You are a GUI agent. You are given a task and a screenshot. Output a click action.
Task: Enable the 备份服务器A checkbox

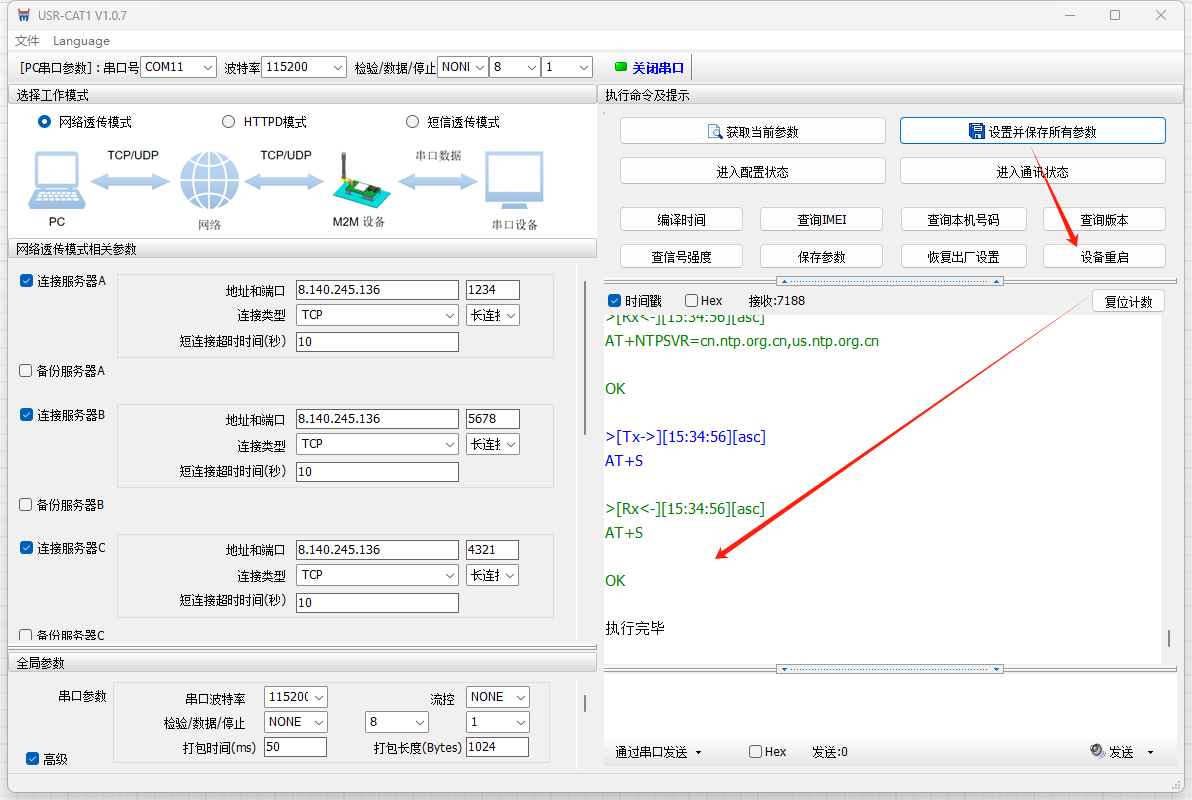26,371
